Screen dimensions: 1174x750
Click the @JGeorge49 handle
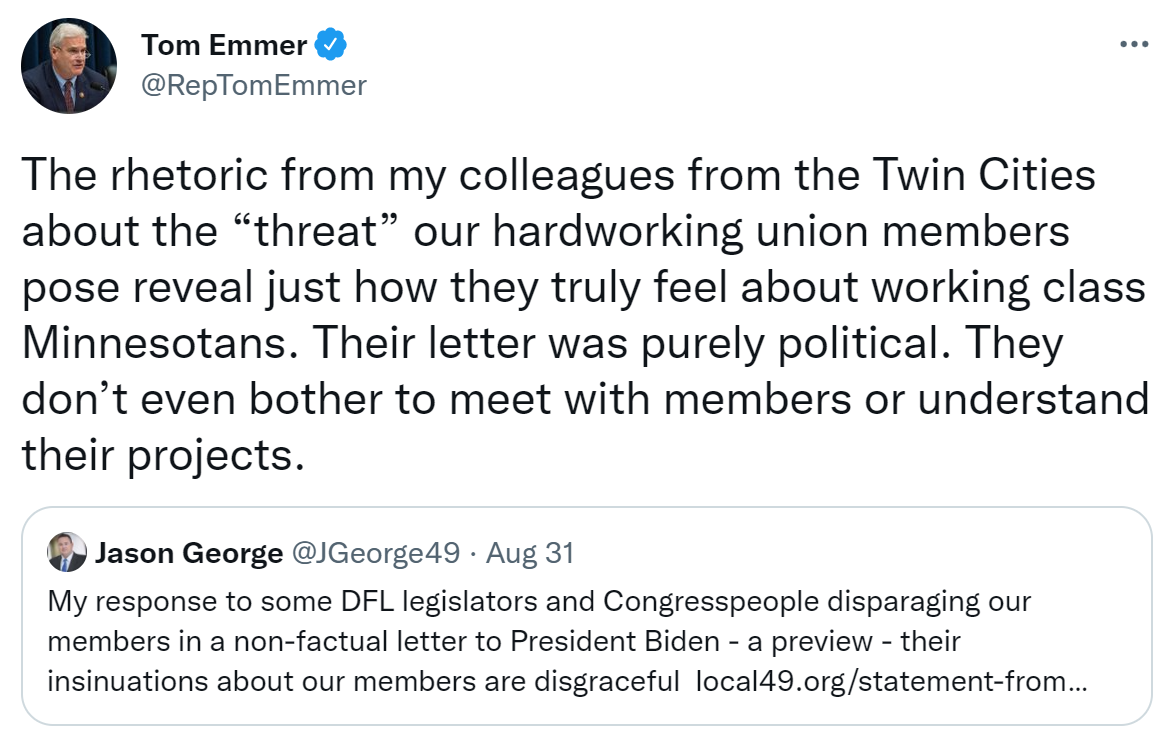coord(375,553)
